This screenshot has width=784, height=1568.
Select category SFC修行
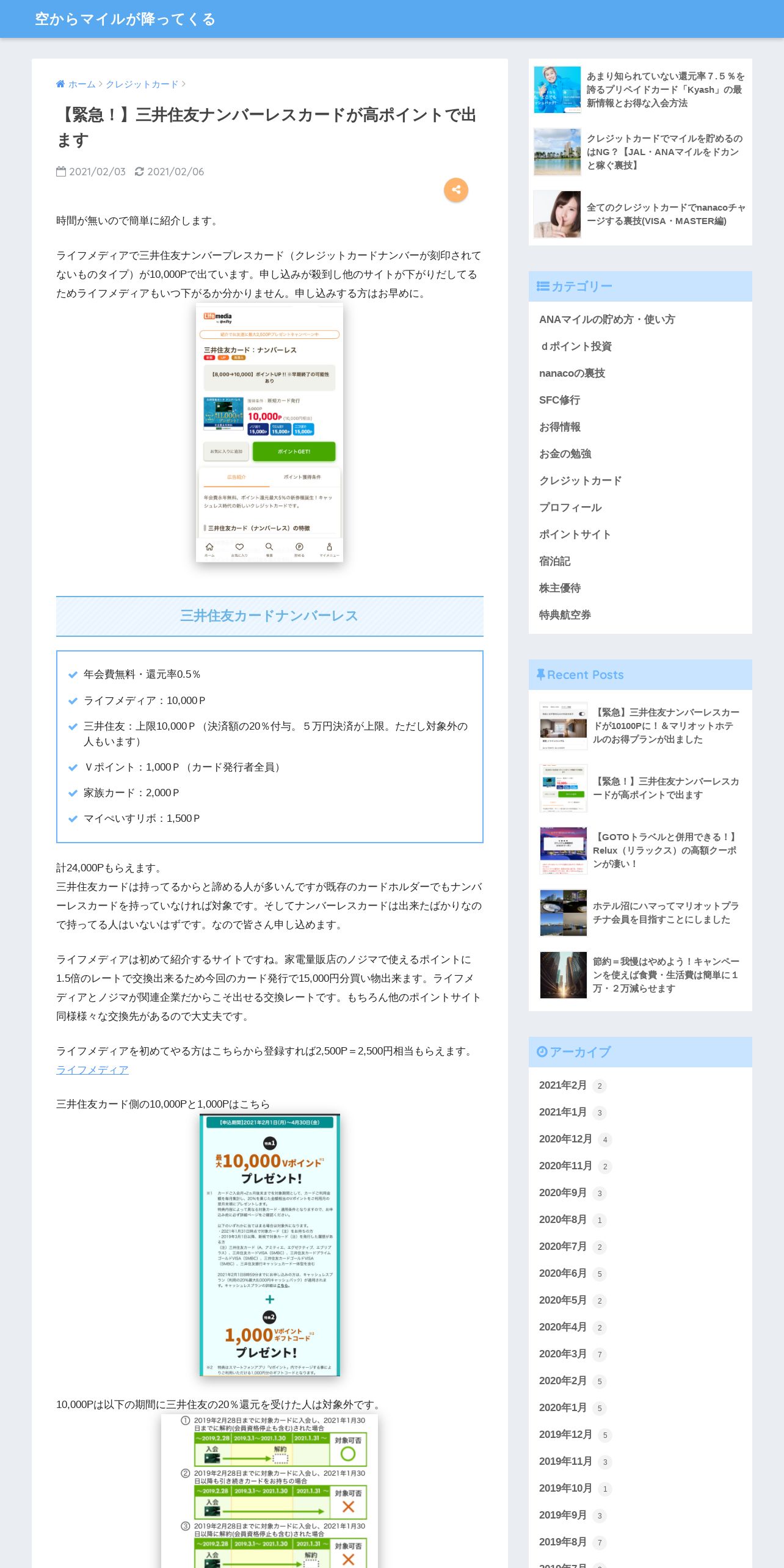point(559,400)
